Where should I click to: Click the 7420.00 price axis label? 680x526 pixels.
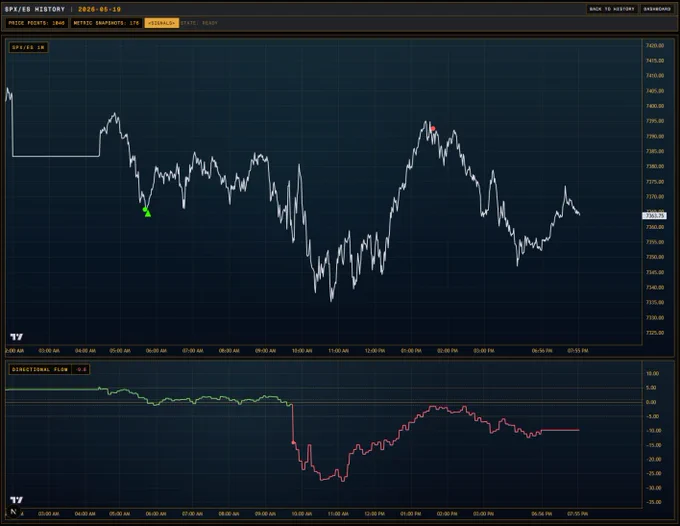pyautogui.click(x=655, y=46)
